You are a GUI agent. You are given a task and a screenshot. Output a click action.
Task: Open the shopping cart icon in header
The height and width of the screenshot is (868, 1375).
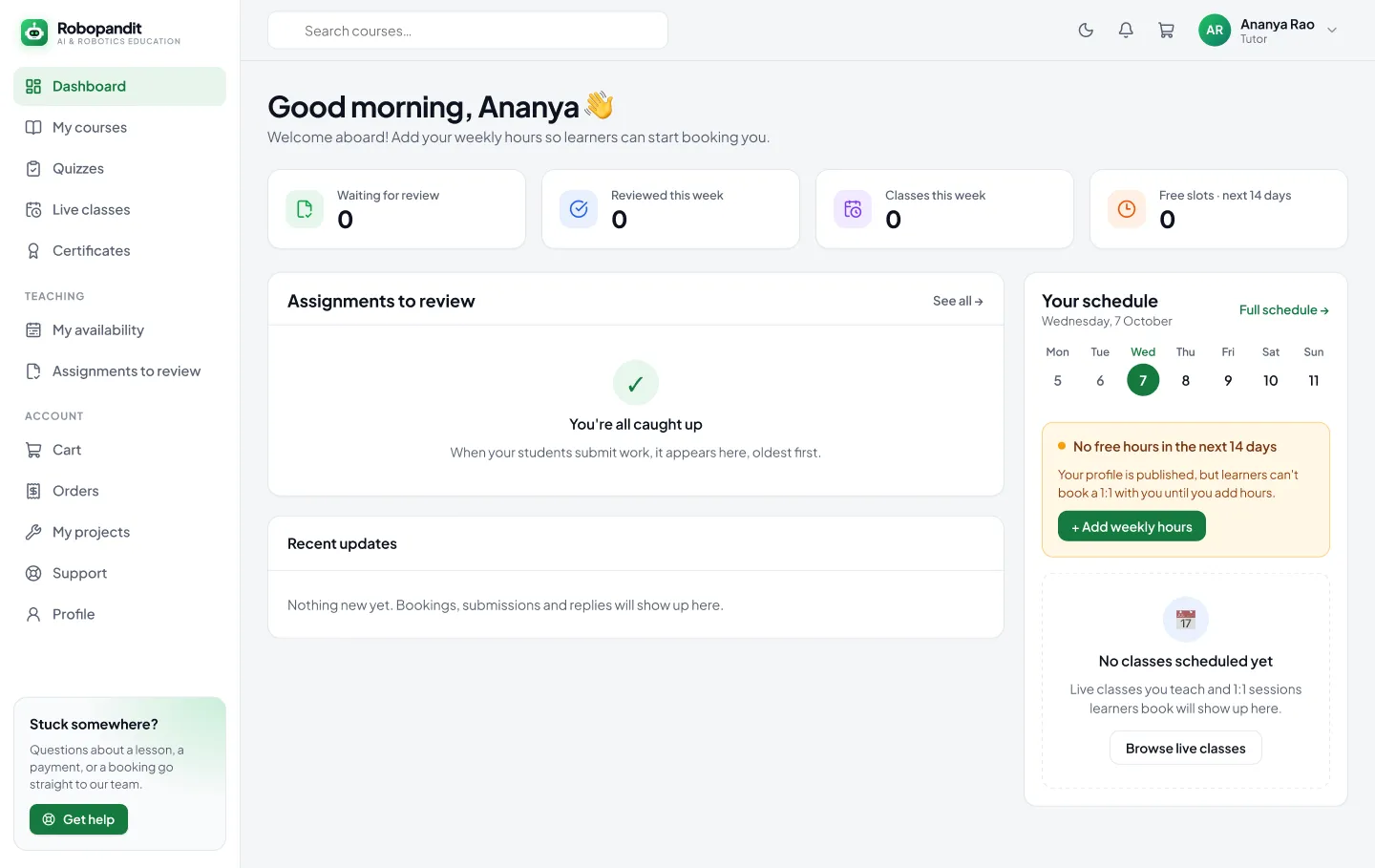point(1166,31)
